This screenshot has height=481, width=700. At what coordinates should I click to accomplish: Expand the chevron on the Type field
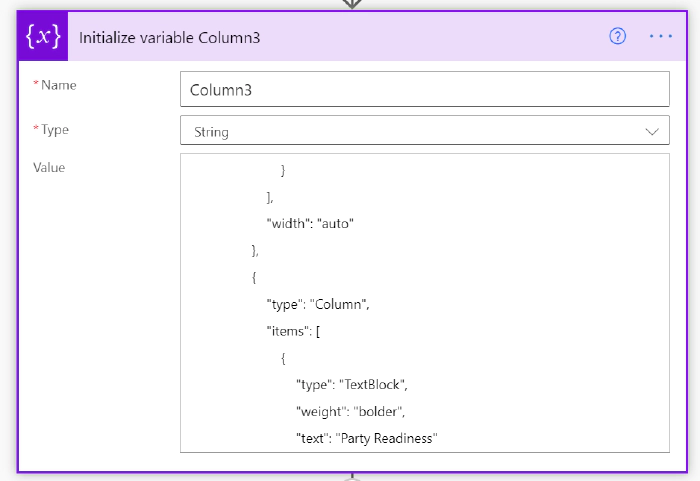[652, 131]
